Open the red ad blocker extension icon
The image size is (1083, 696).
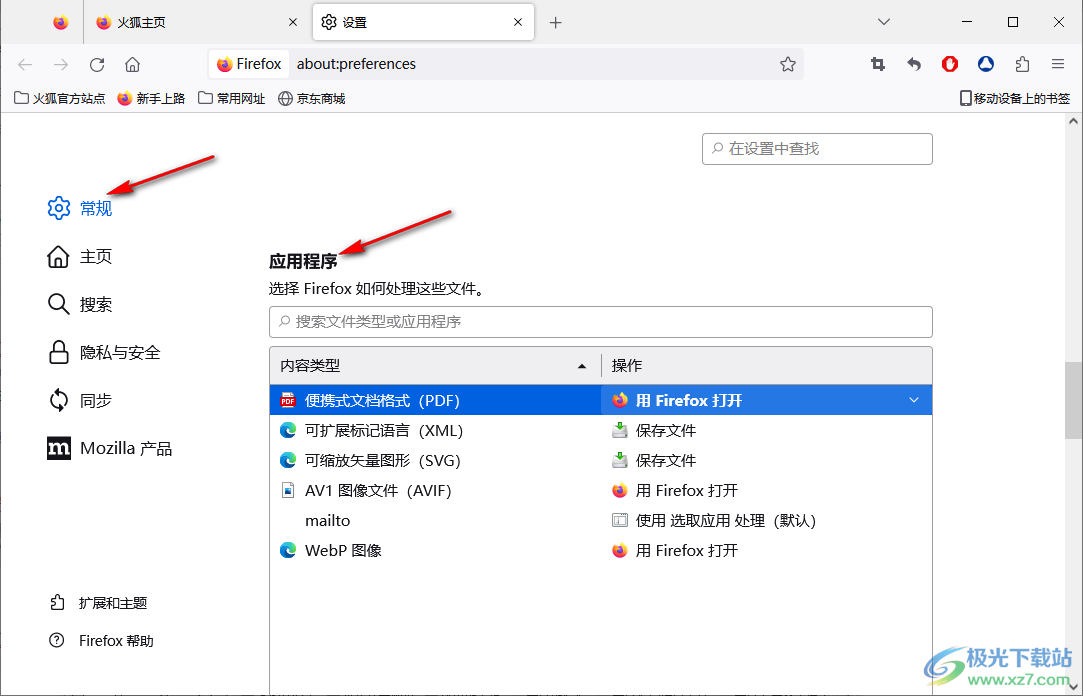click(950, 64)
